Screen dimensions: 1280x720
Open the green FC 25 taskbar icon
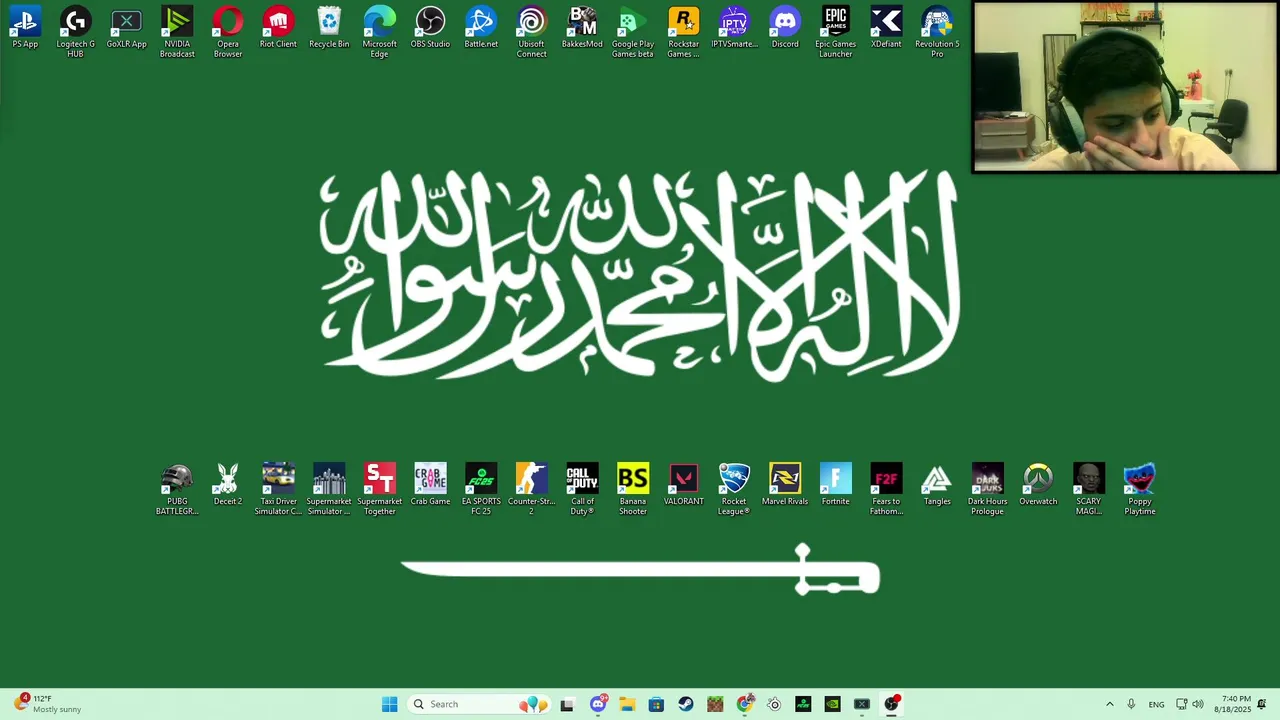pos(803,704)
